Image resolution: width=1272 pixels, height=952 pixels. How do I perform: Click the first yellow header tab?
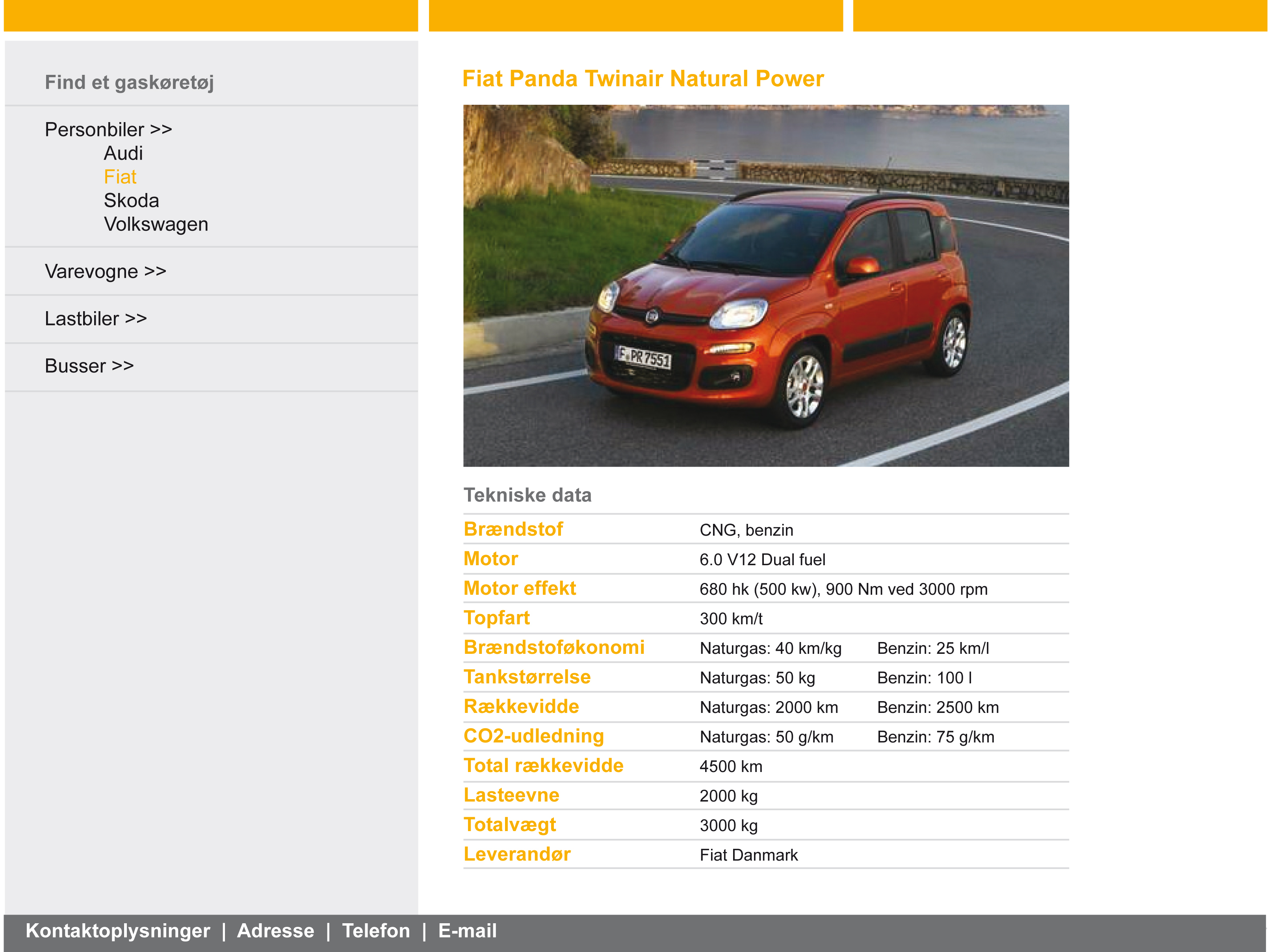[x=210, y=15]
